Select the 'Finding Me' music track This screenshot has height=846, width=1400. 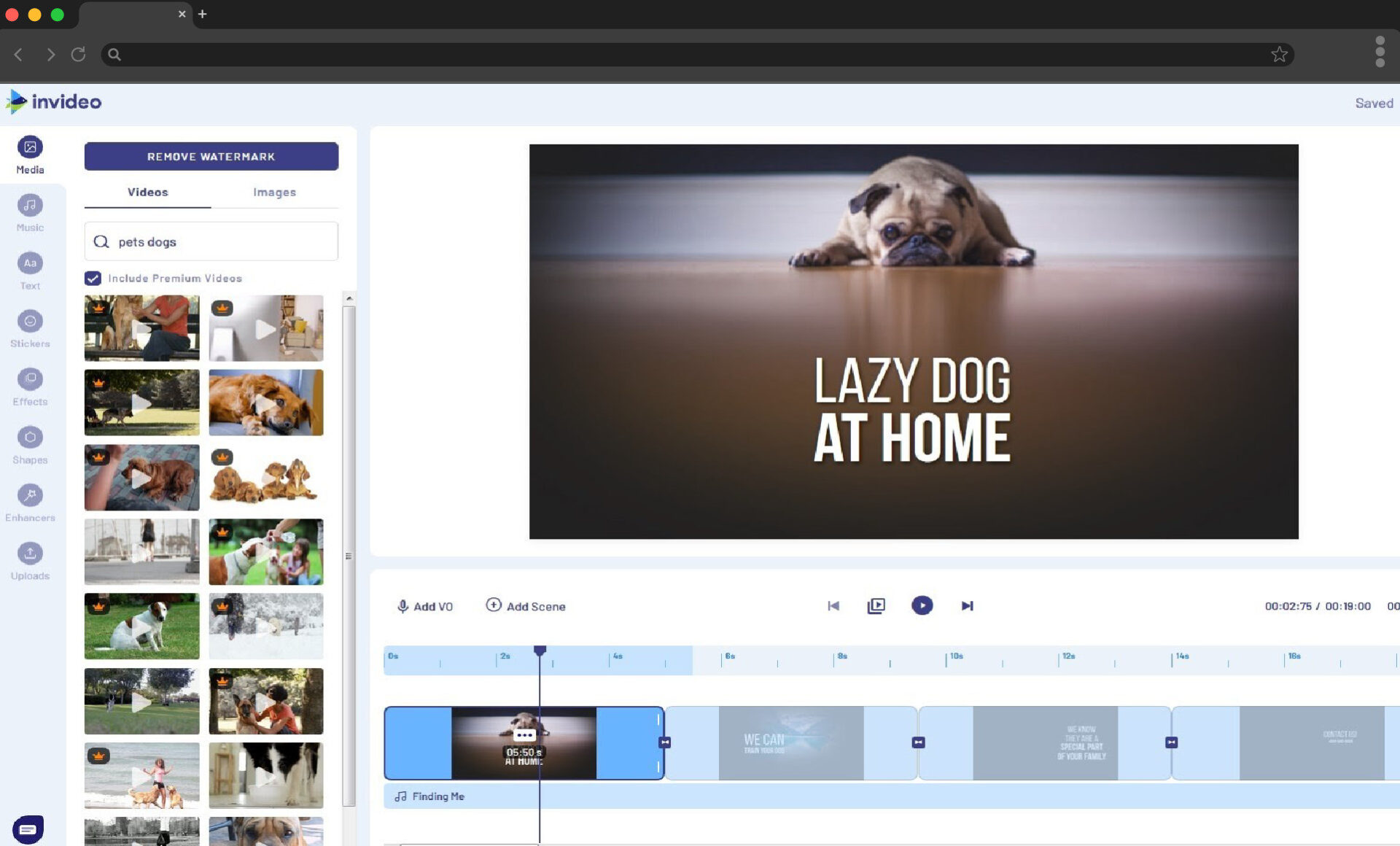pyautogui.click(x=892, y=796)
